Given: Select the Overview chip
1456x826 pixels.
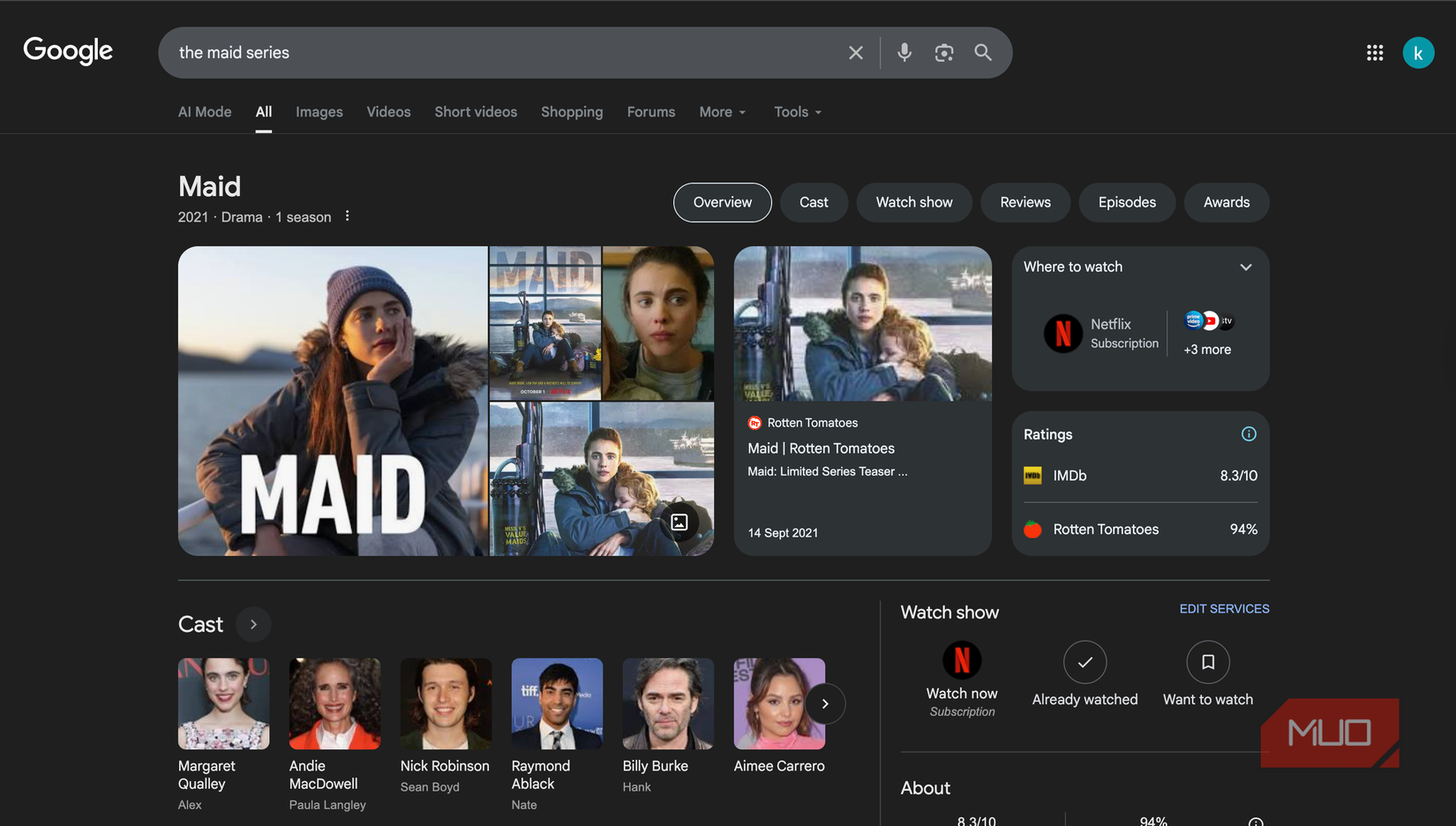Looking at the screenshot, I should 723,203.
